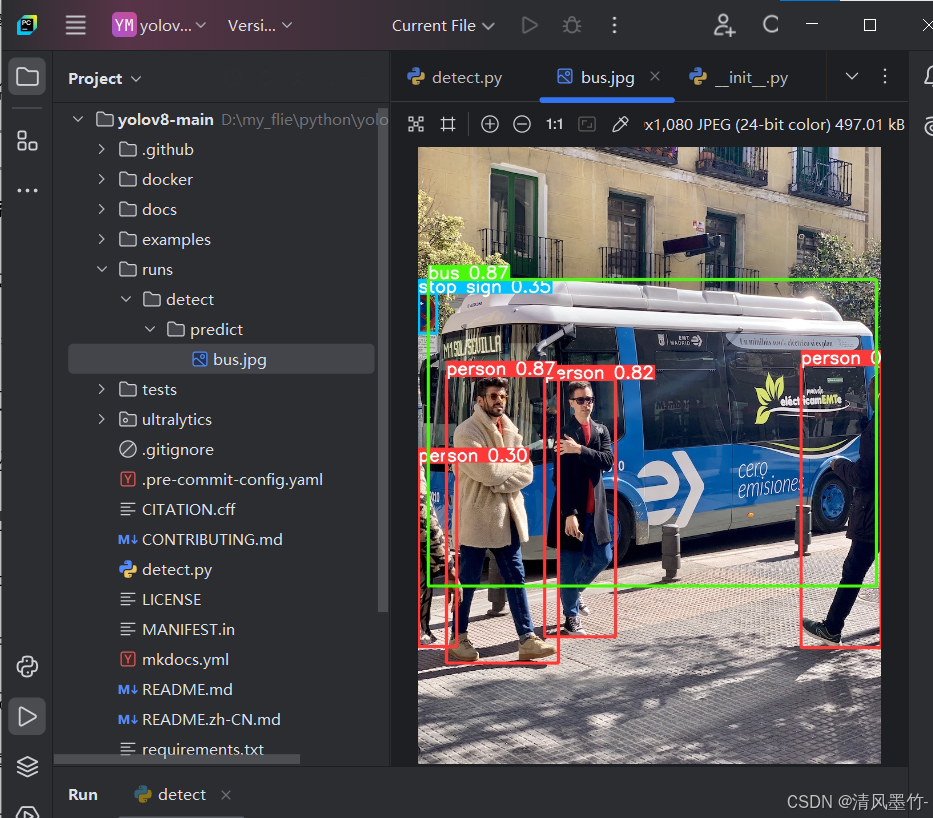
Task: Open the Current File run configuration dropdown
Action: [443, 25]
